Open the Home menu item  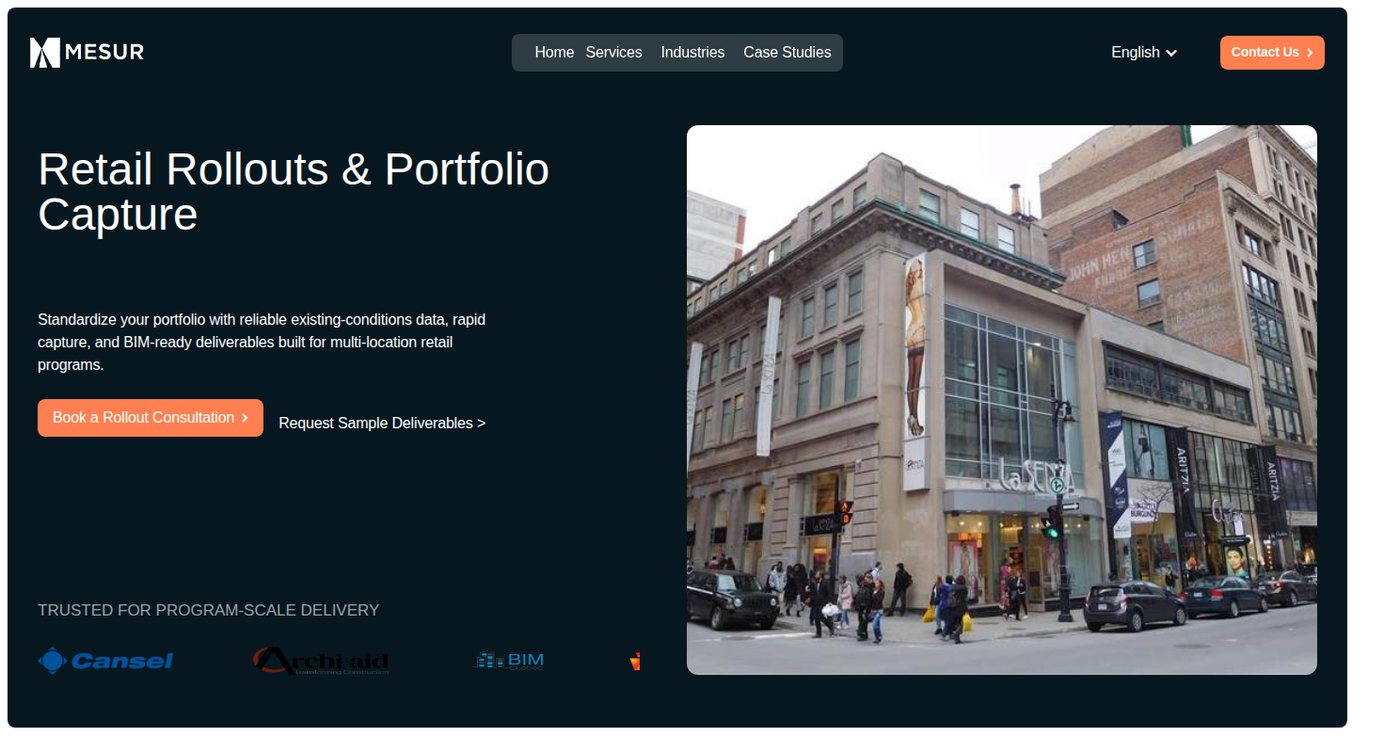(554, 52)
